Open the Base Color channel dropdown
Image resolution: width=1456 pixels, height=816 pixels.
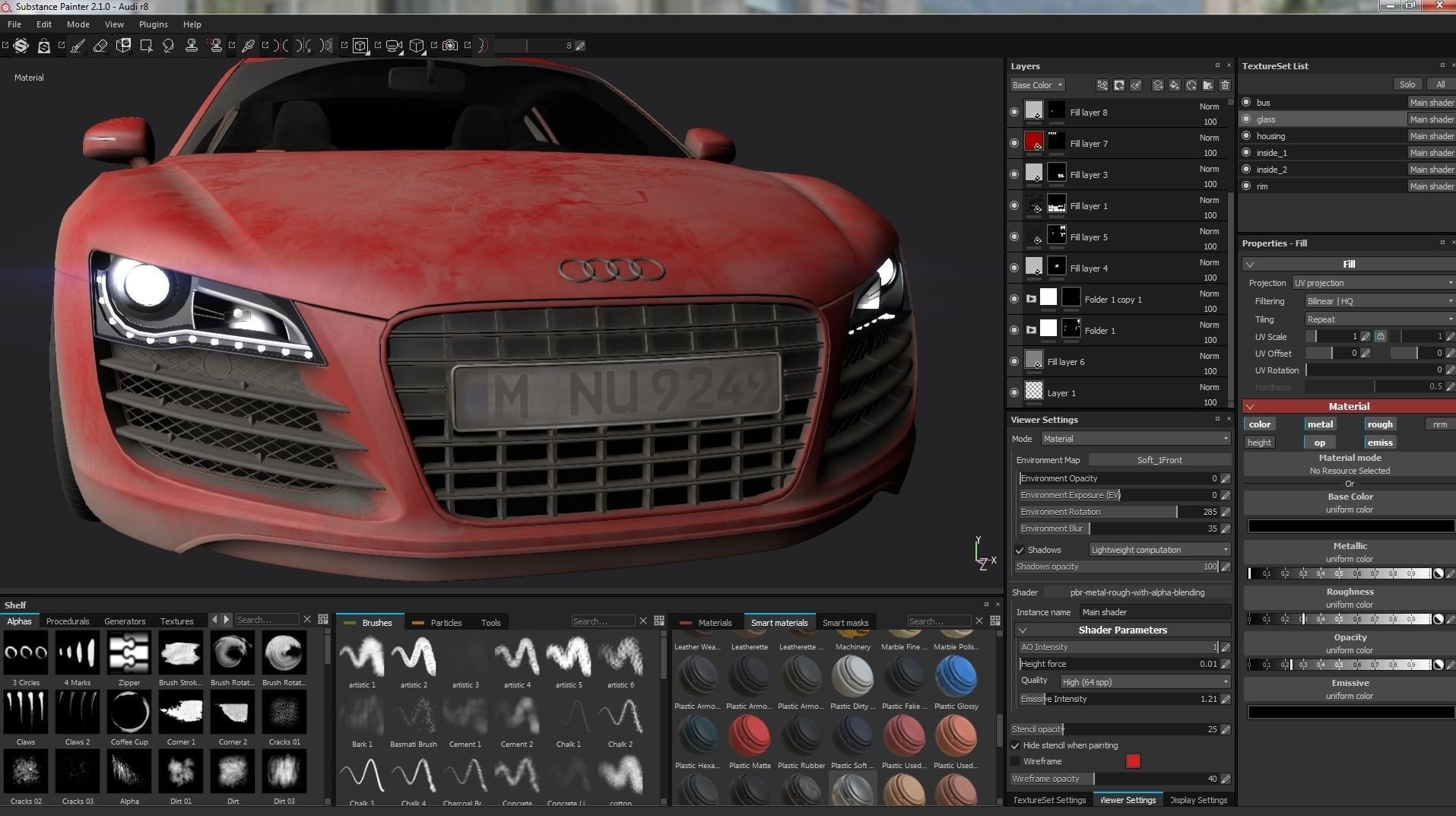(1037, 85)
